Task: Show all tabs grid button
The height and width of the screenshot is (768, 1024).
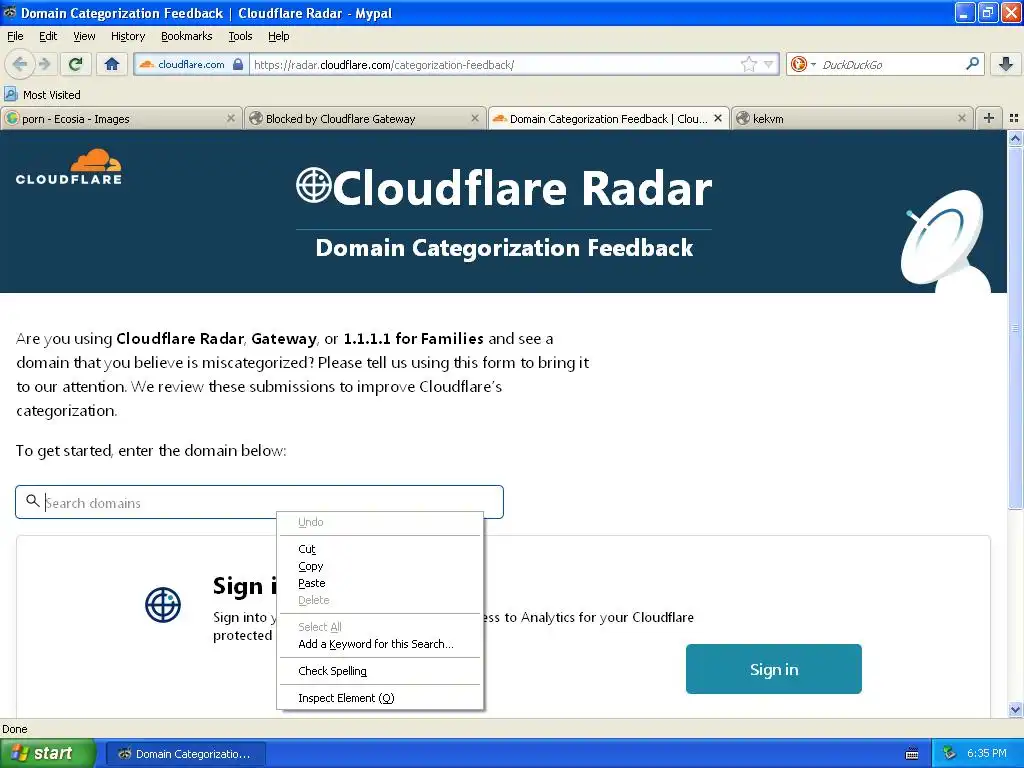Action: (x=1014, y=118)
